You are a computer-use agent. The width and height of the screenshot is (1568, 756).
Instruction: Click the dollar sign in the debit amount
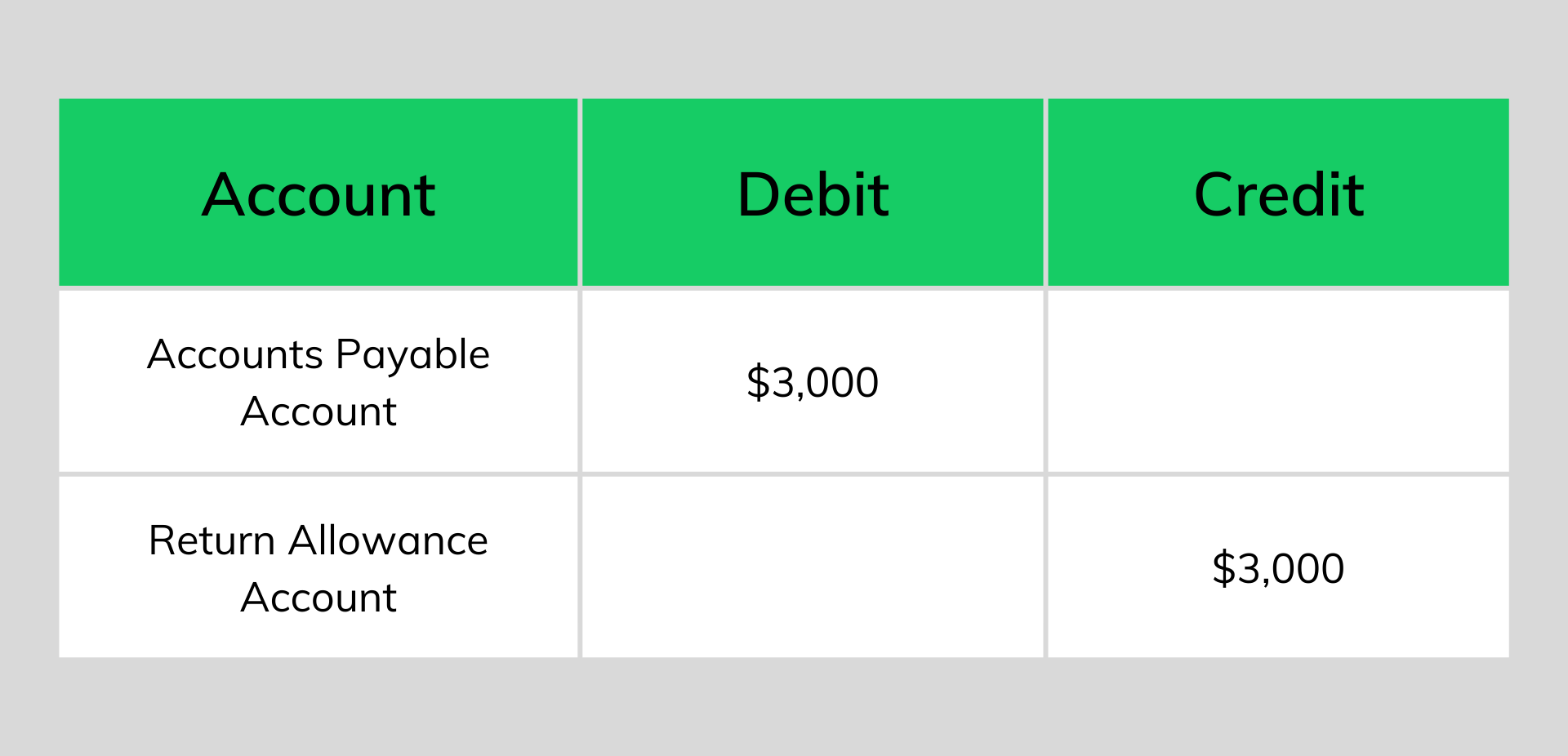click(x=757, y=382)
